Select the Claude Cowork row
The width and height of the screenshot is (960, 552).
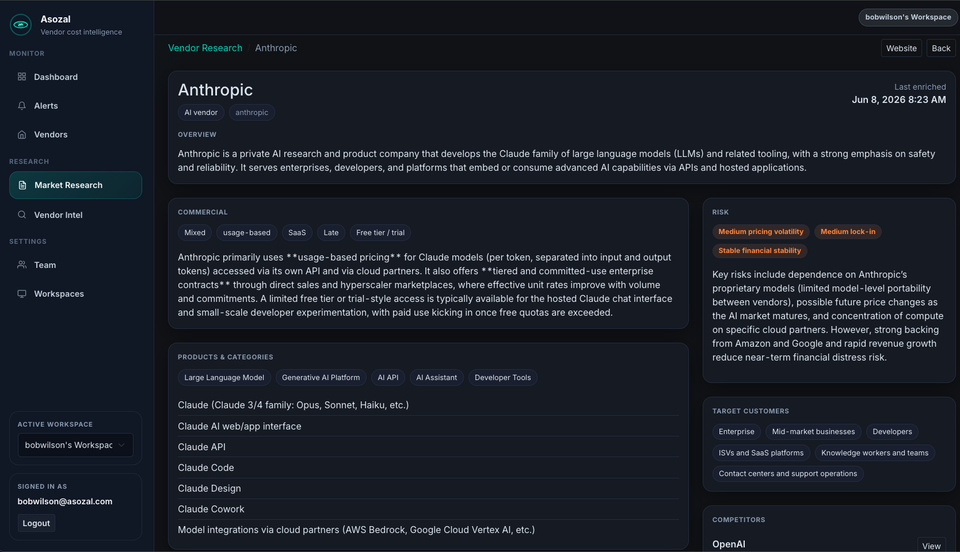(428, 509)
